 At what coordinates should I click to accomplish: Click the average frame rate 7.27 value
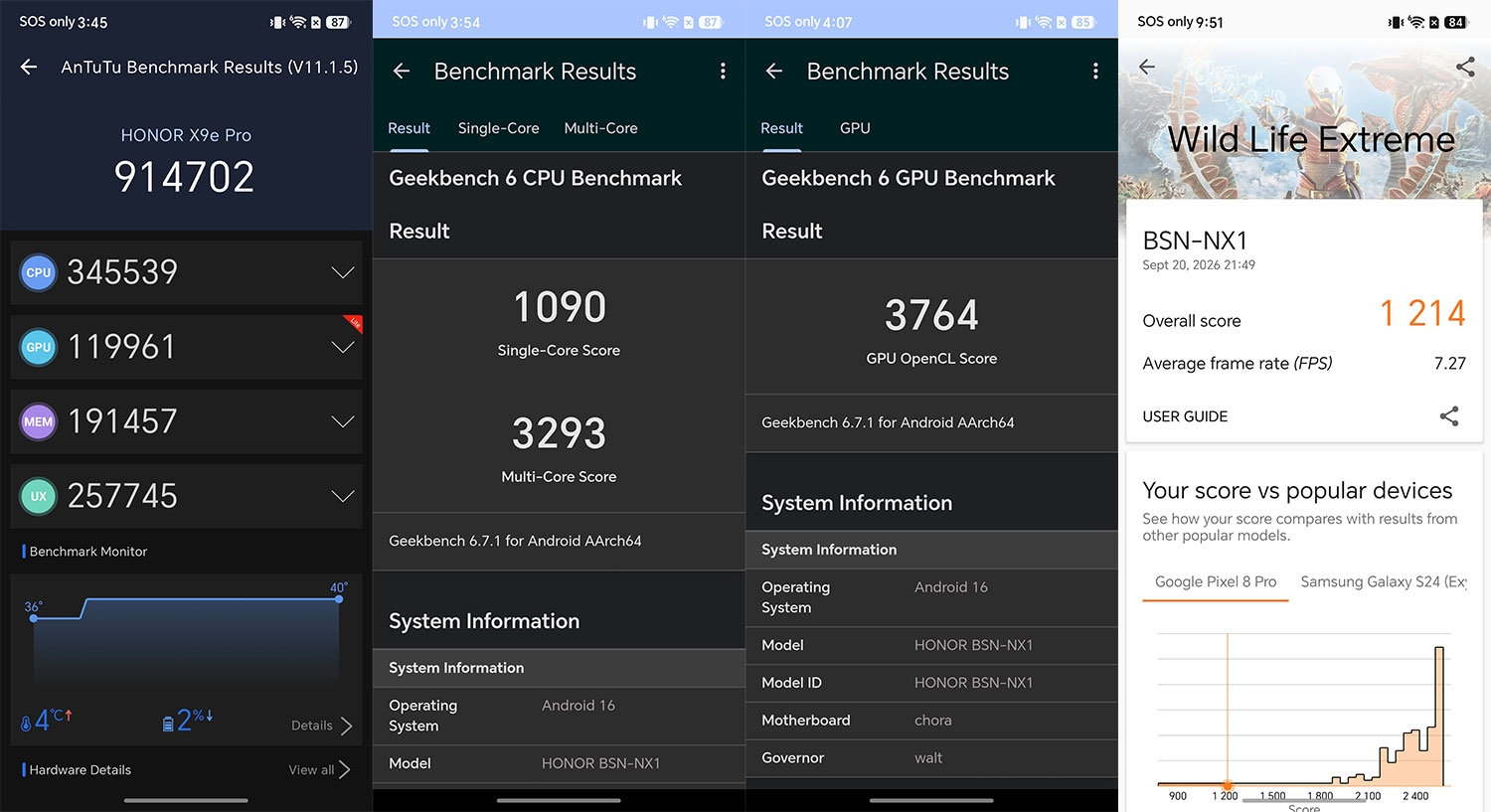click(x=1450, y=364)
